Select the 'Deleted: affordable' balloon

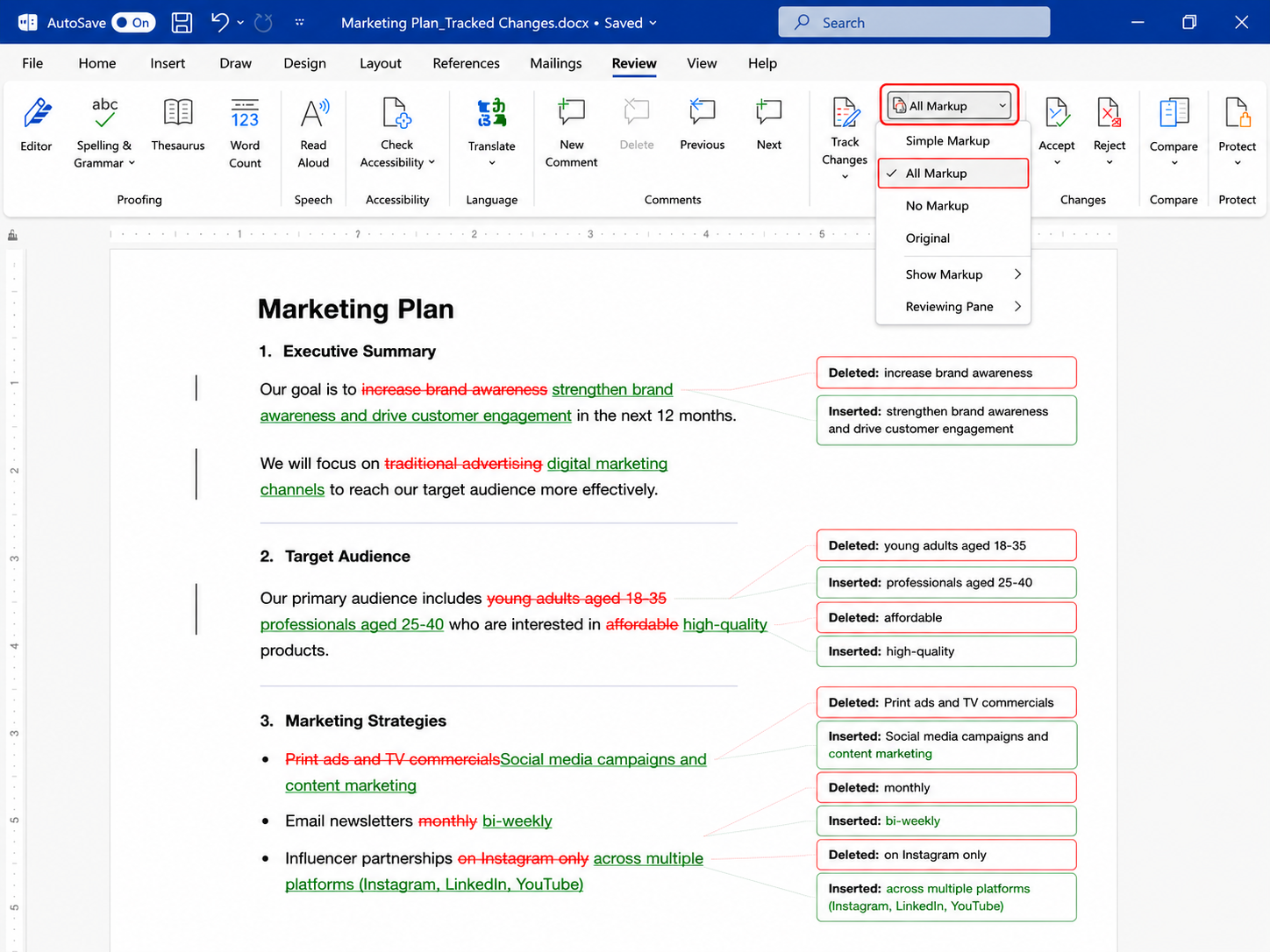(x=946, y=617)
